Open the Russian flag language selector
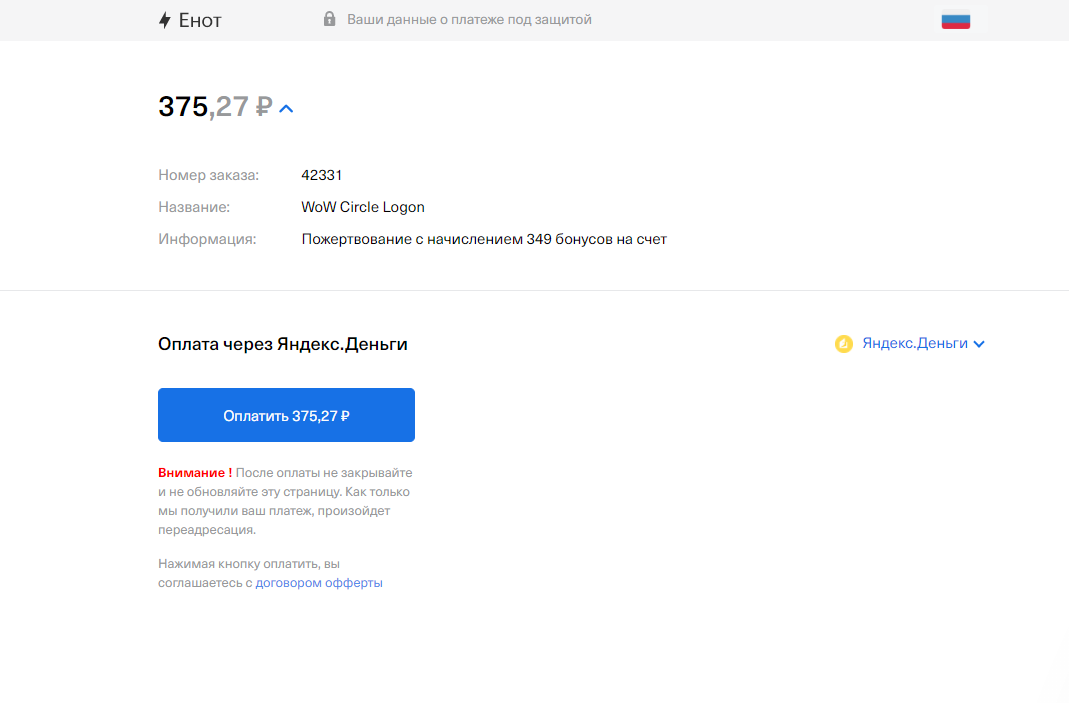The width and height of the screenshot is (1069, 703). tap(955, 20)
